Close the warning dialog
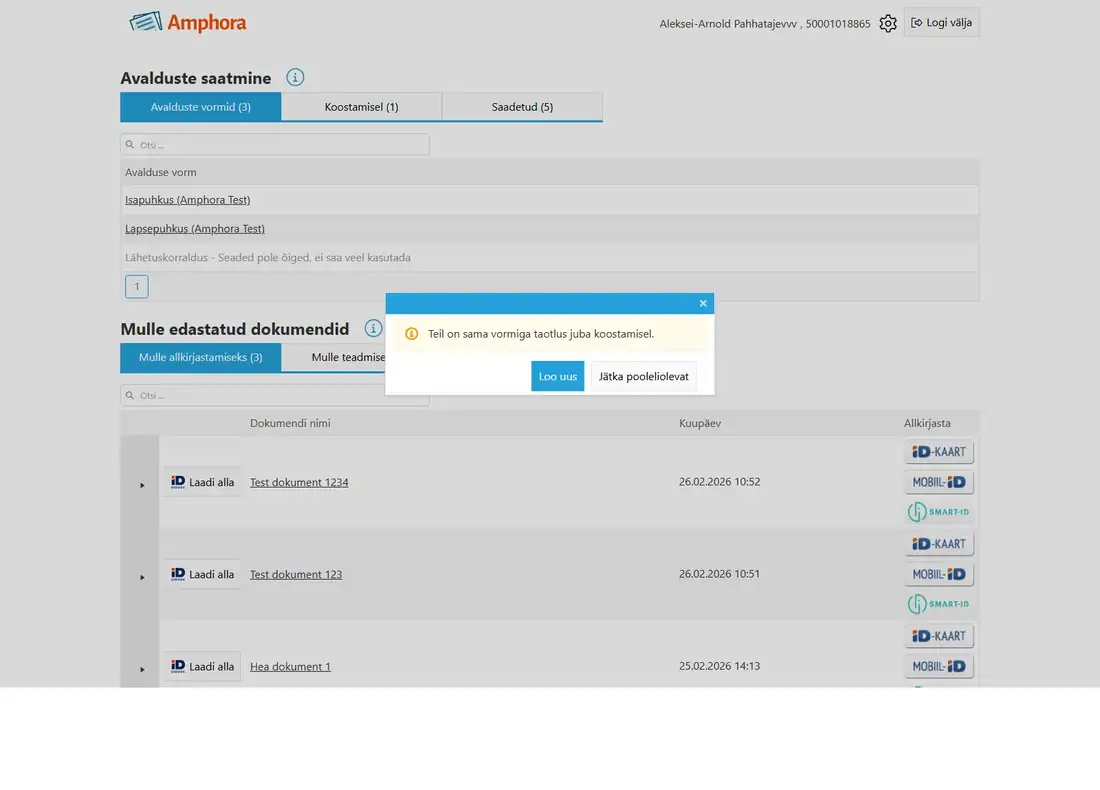This screenshot has width=1100, height=790. coord(703,303)
